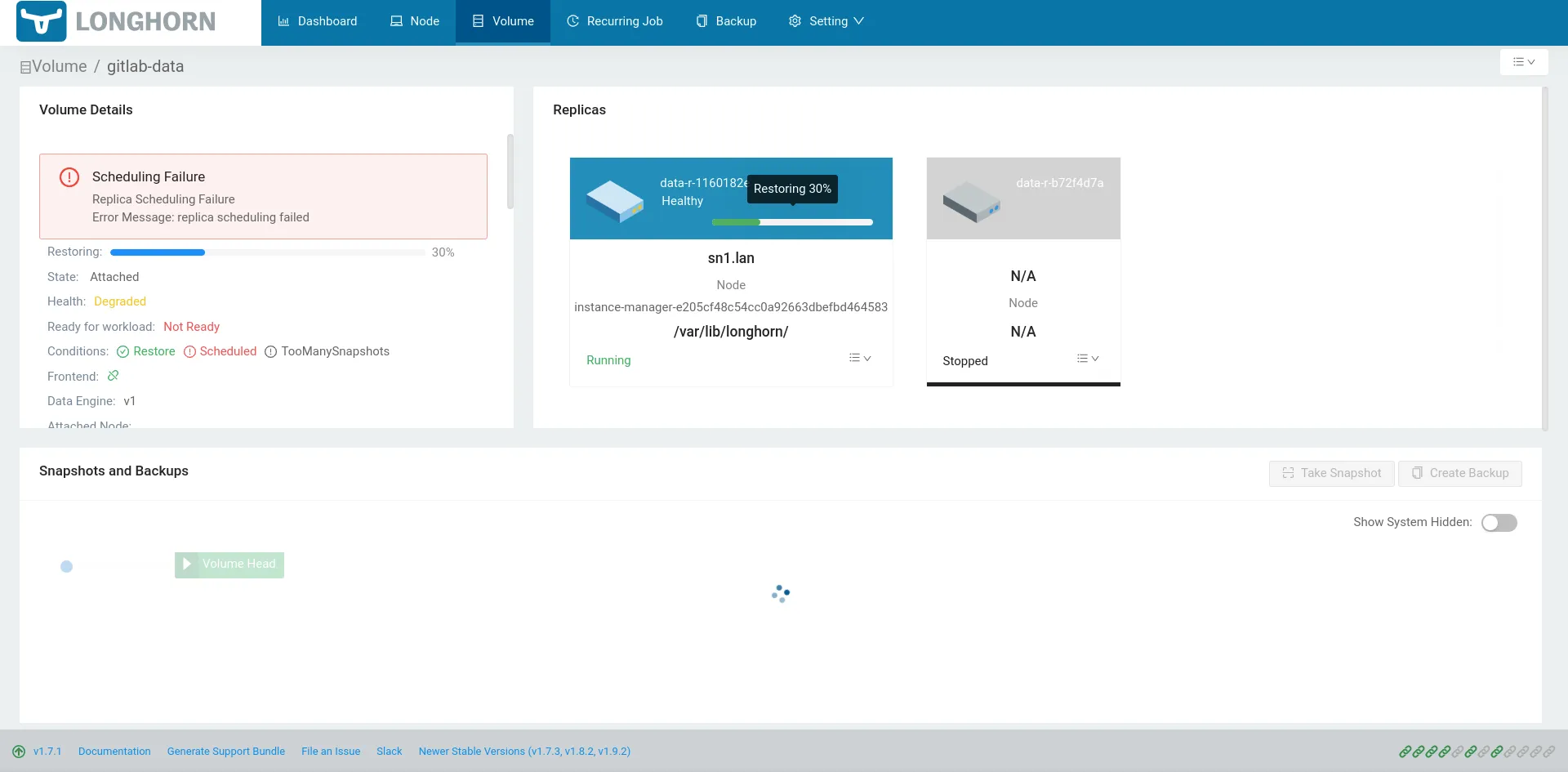The width and height of the screenshot is (1568, 772).
Task: Open the Recurring Job tab
Action: pos(615,21)
